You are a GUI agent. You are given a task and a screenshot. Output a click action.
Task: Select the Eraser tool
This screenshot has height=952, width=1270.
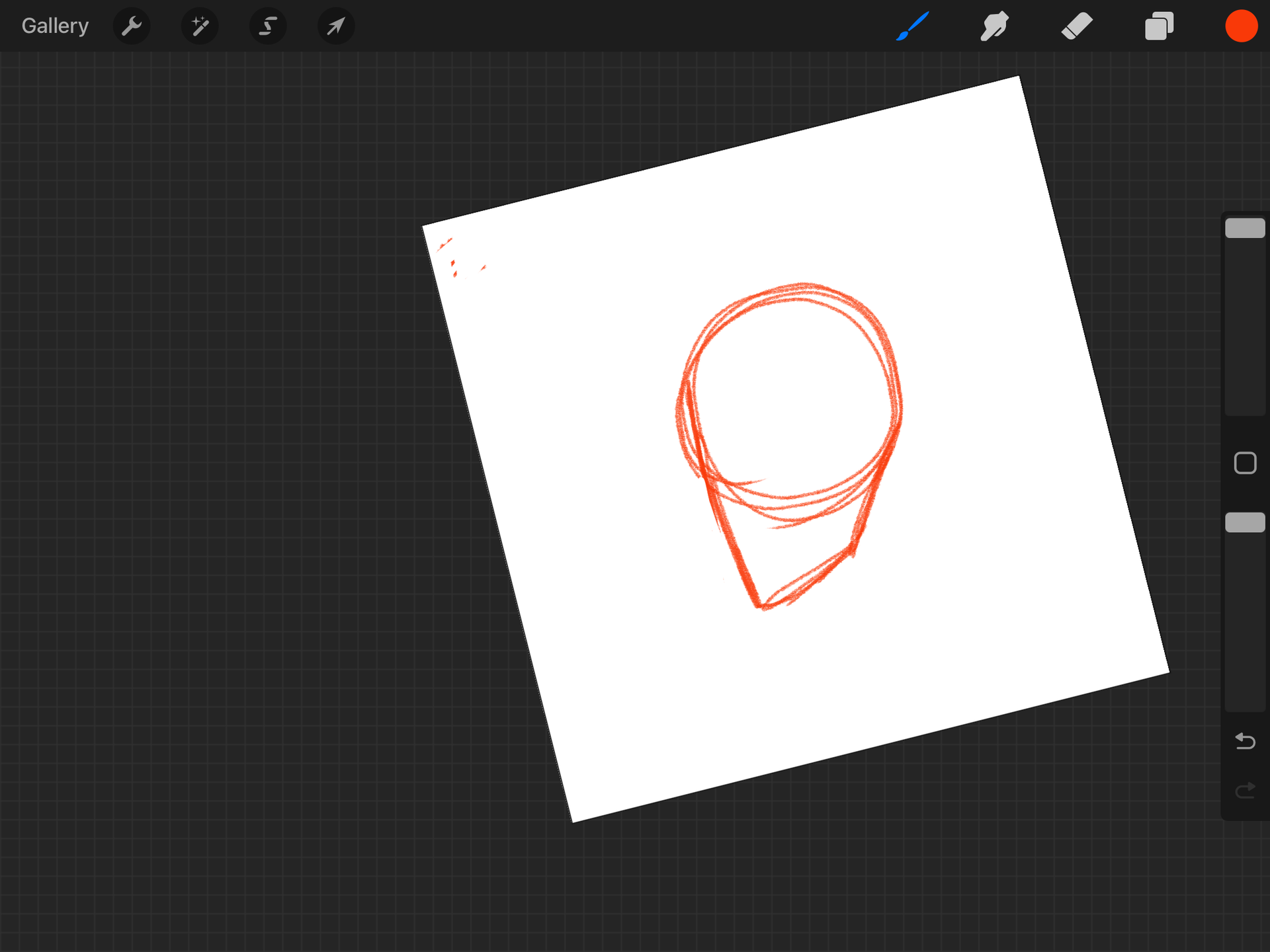pos(1077,26)
